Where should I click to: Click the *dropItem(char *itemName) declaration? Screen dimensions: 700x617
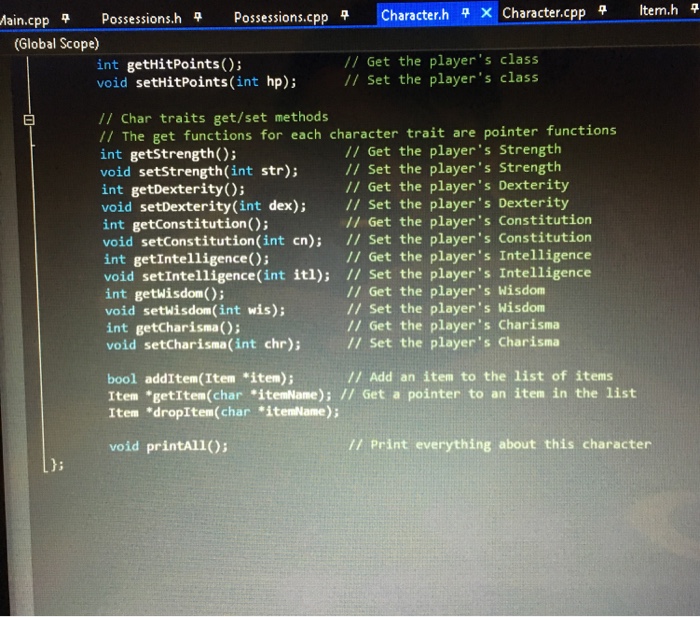tap(224, 412)
